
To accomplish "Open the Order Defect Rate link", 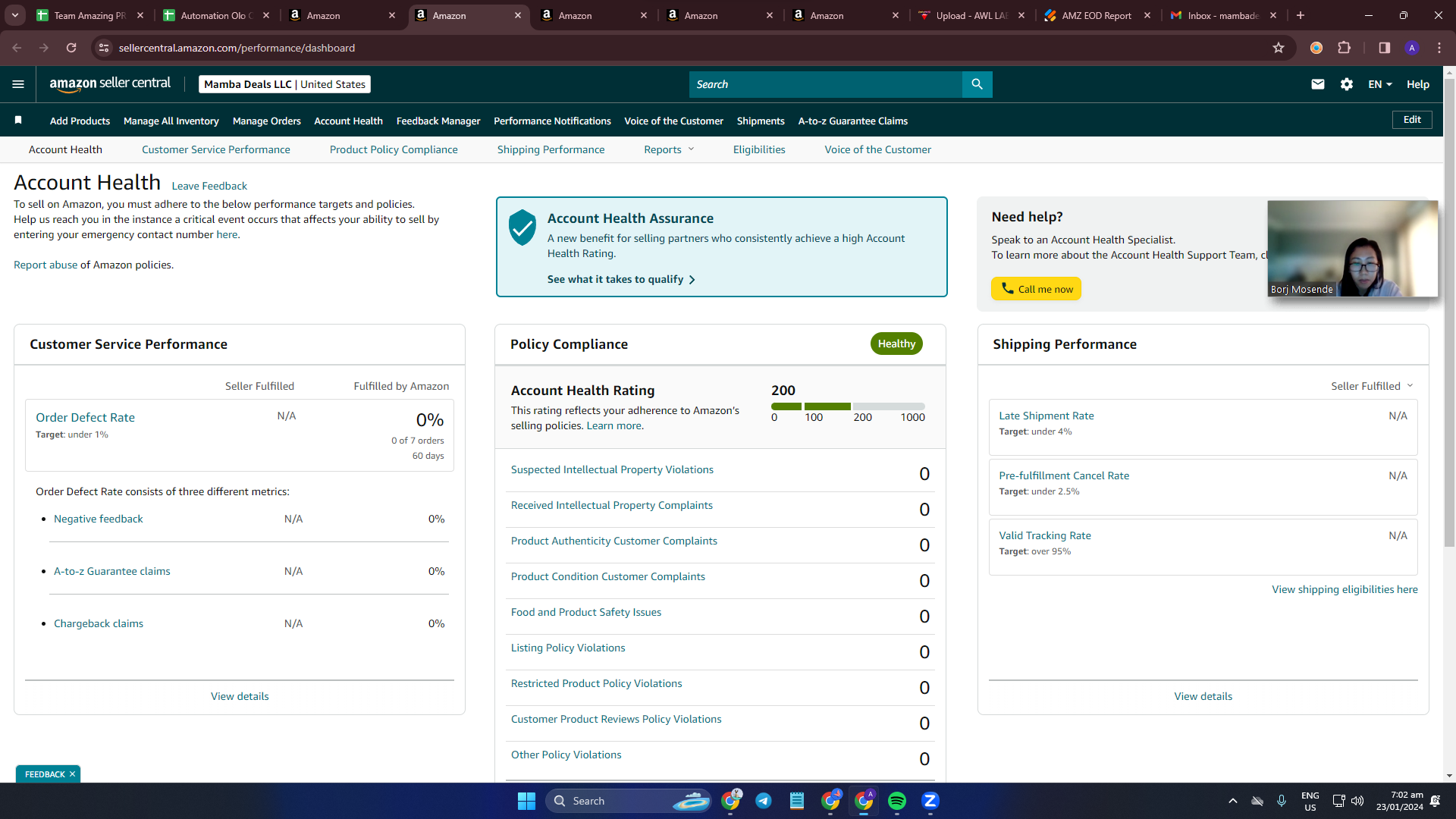I will [x=85, y=417].
